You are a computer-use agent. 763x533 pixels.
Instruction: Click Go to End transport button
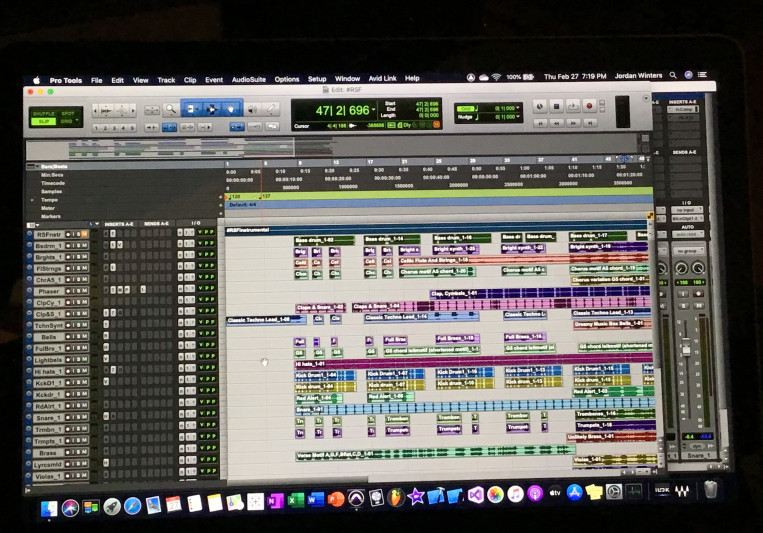tap(590, 123)
